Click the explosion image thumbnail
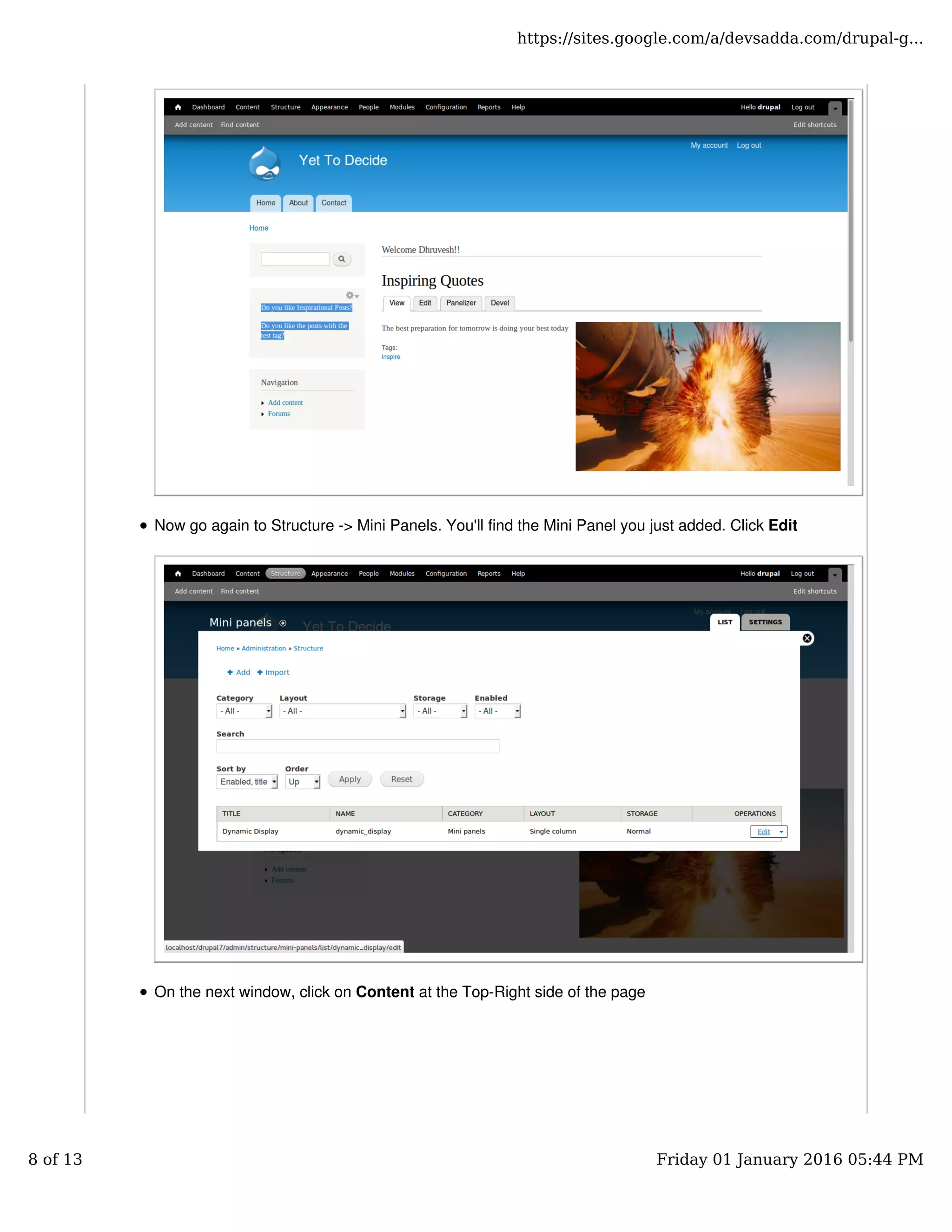Screen dimensions: 952x1232 point(707,397)
